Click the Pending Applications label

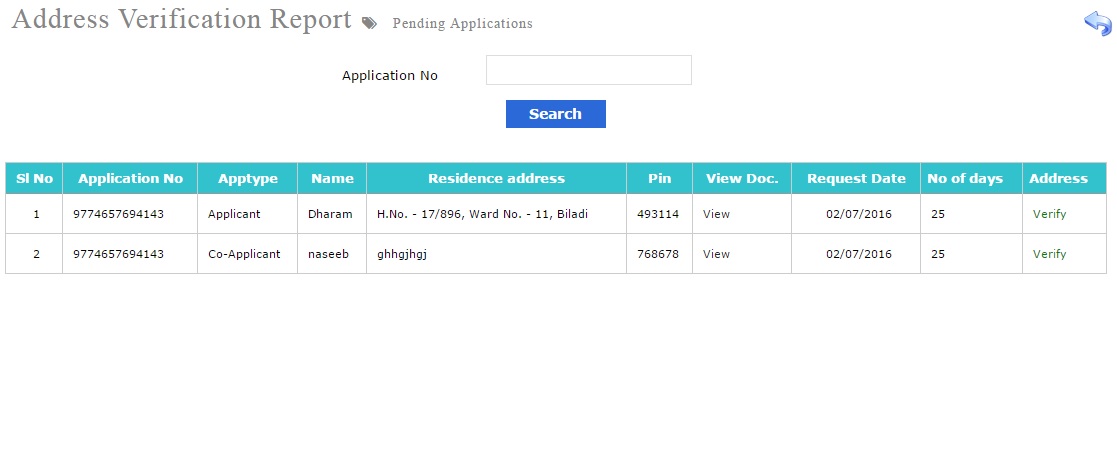pos(462,24)
